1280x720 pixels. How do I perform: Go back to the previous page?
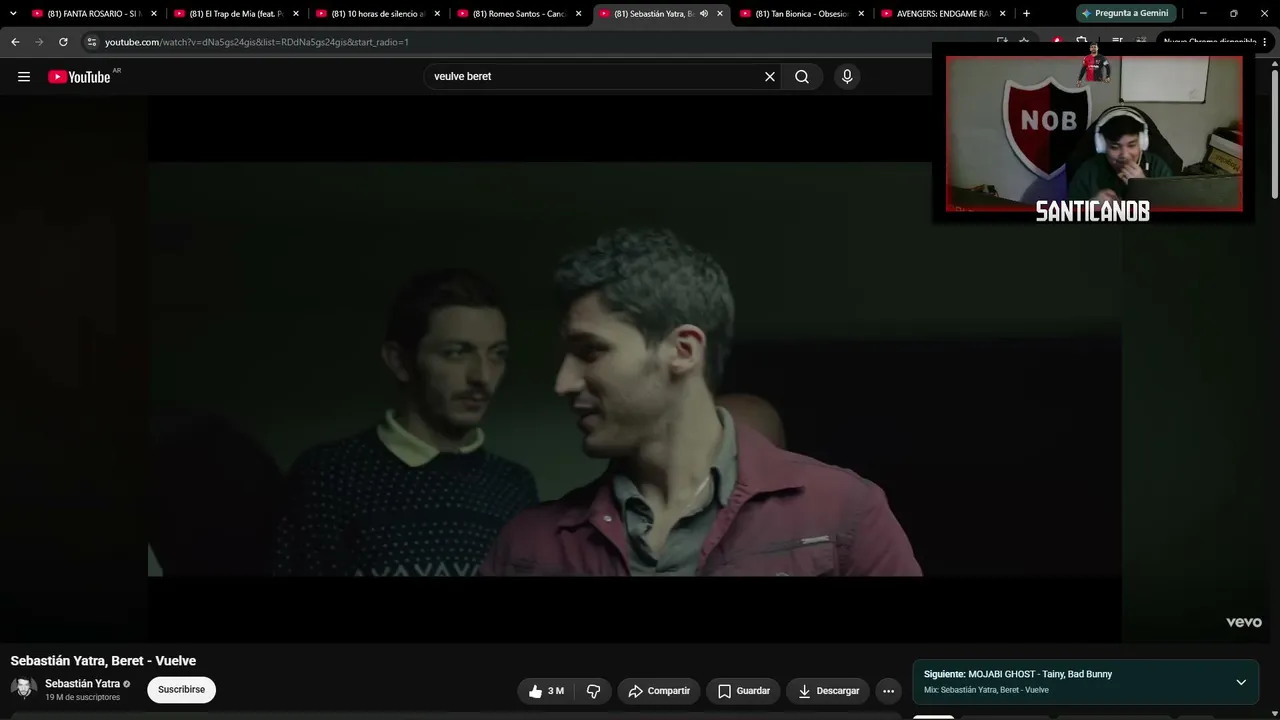click(15, 42)
